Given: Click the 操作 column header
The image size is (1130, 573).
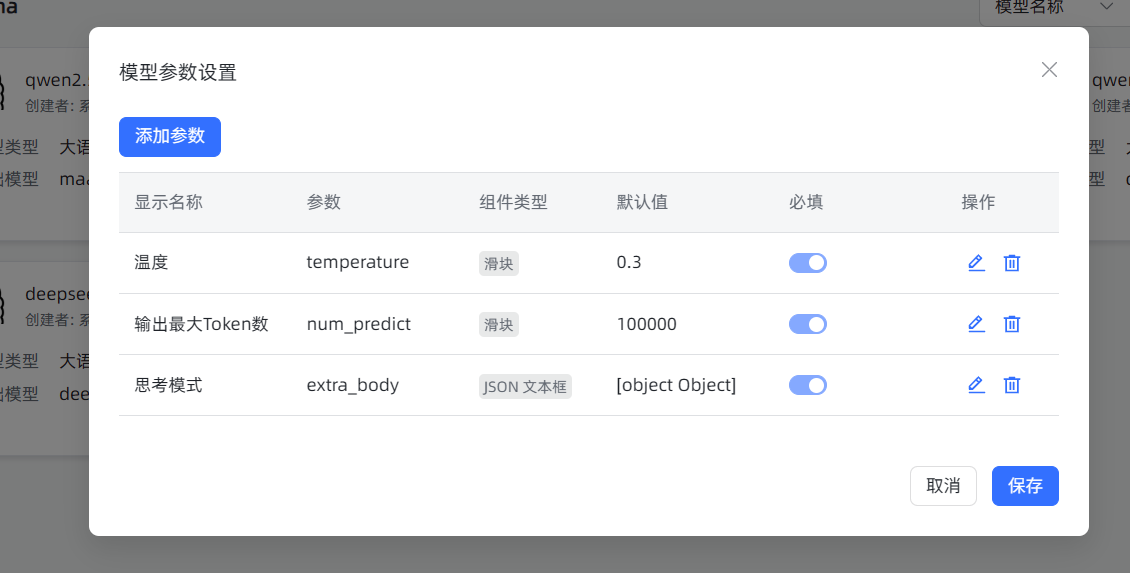Looking at the screenshot, I should (978, 202).
